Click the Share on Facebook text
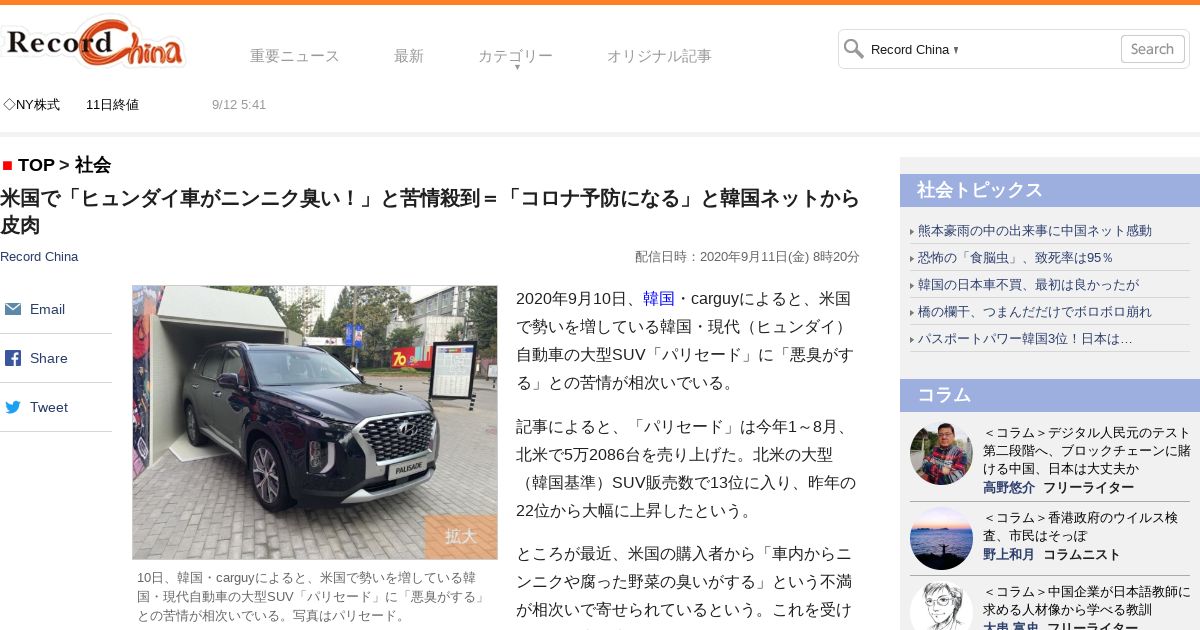This screenshot has height=630, width=1200. (x=49, y=358)
